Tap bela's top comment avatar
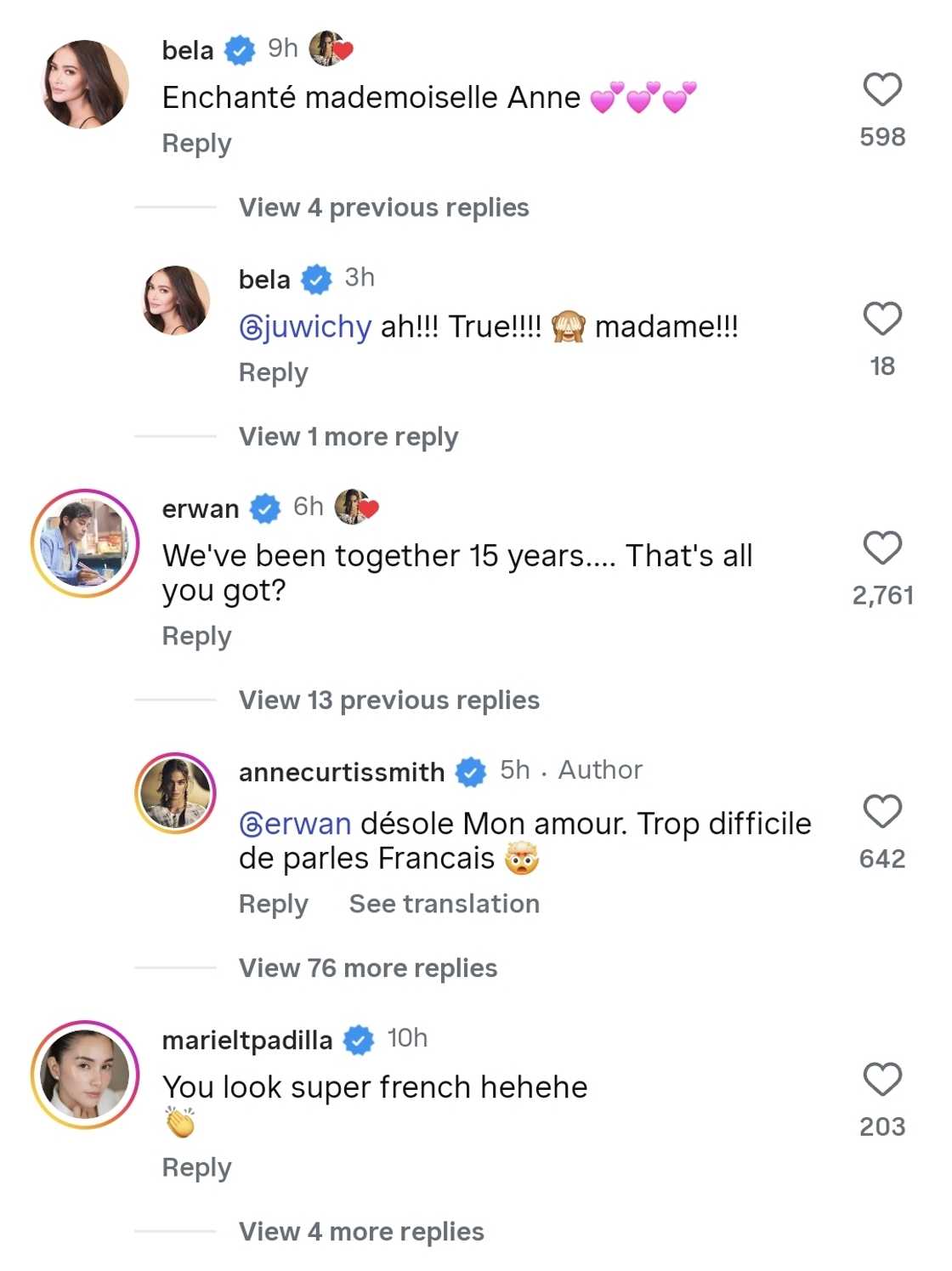Image resolution: width=952 pixels, height=1271 pixels. (x=85, y=84)
